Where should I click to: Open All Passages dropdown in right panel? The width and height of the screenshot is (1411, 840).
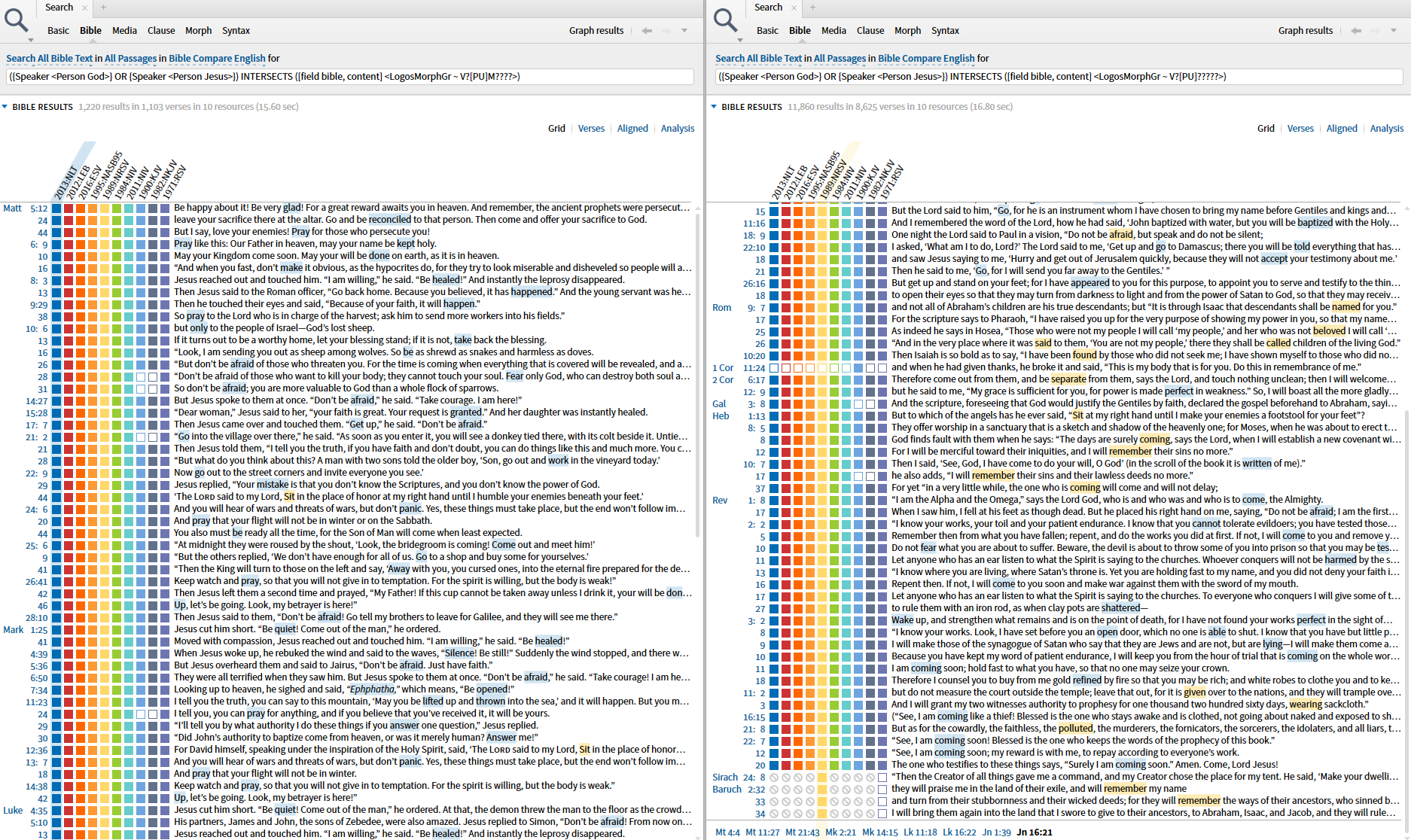[840, 59]
